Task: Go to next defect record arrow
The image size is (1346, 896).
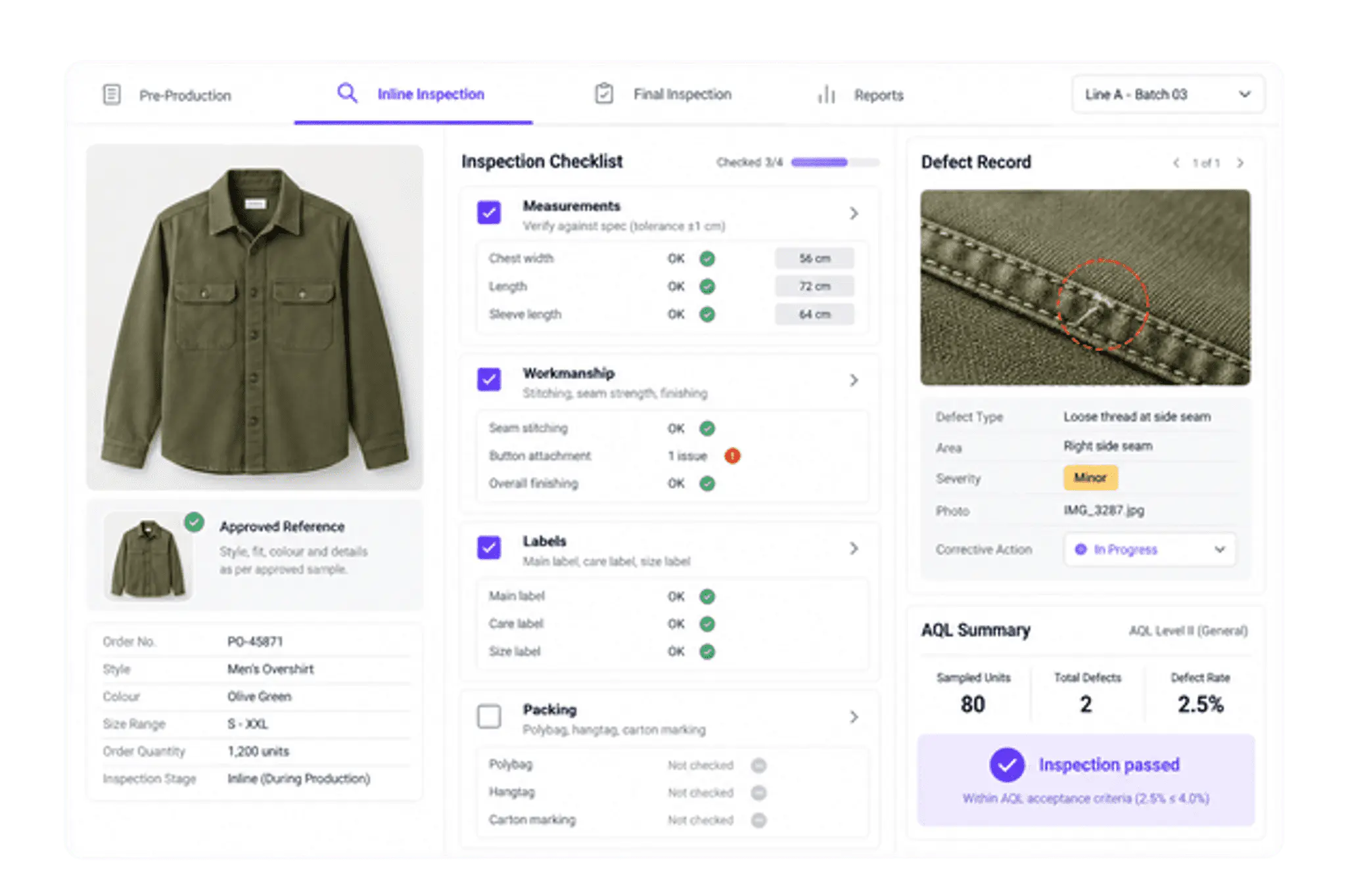Action: tap(1240, 163)
